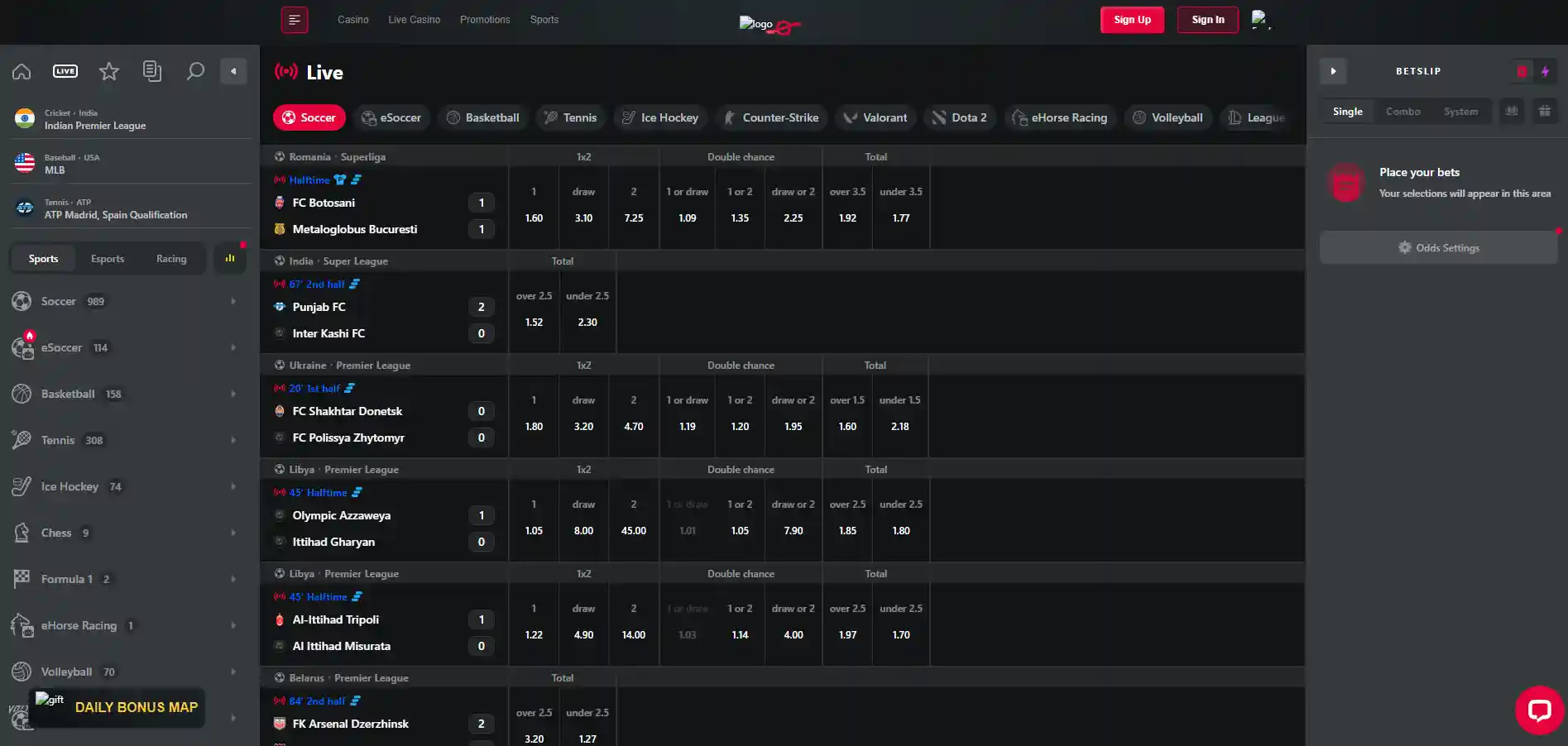This screenshot has width=1568, height=746.
Task: Select the Counter-Strike live tab
Action: 771,117
